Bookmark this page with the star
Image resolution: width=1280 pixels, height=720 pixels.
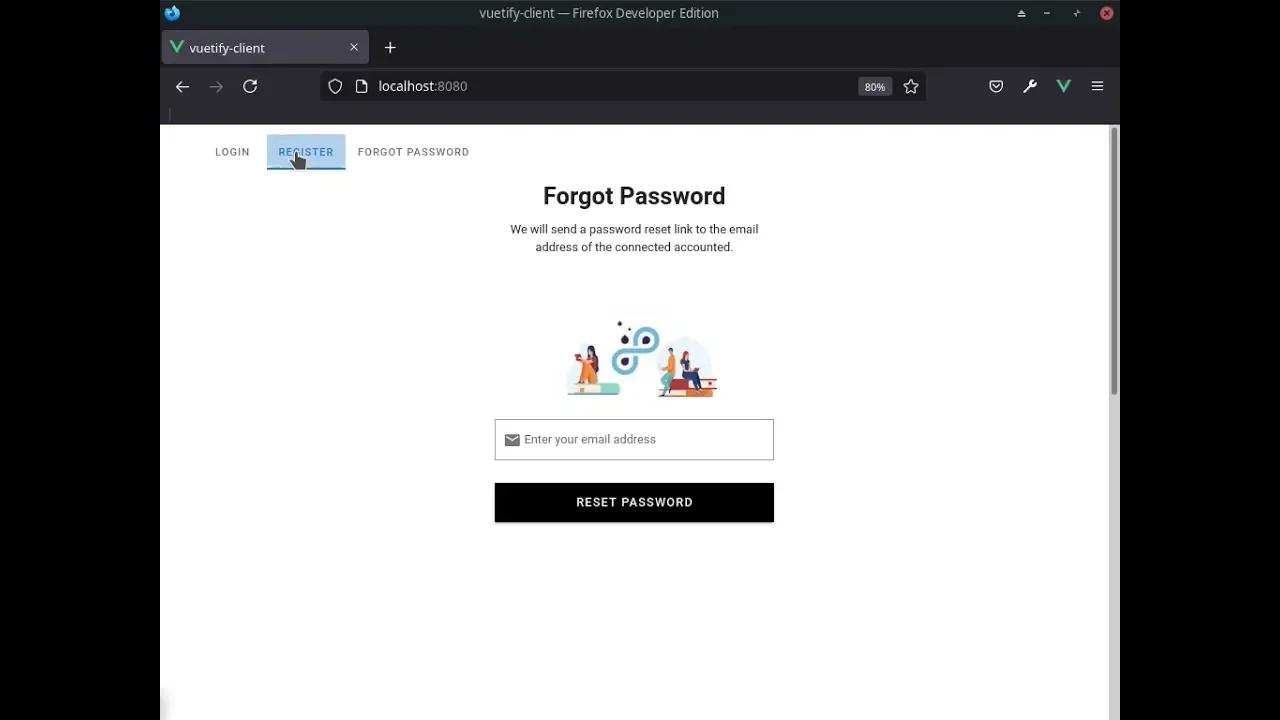pyautogui.click(x=911, y=87)
